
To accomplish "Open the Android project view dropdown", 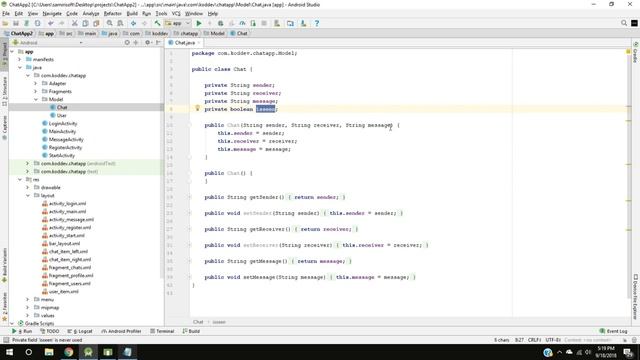I will [48, 42].
